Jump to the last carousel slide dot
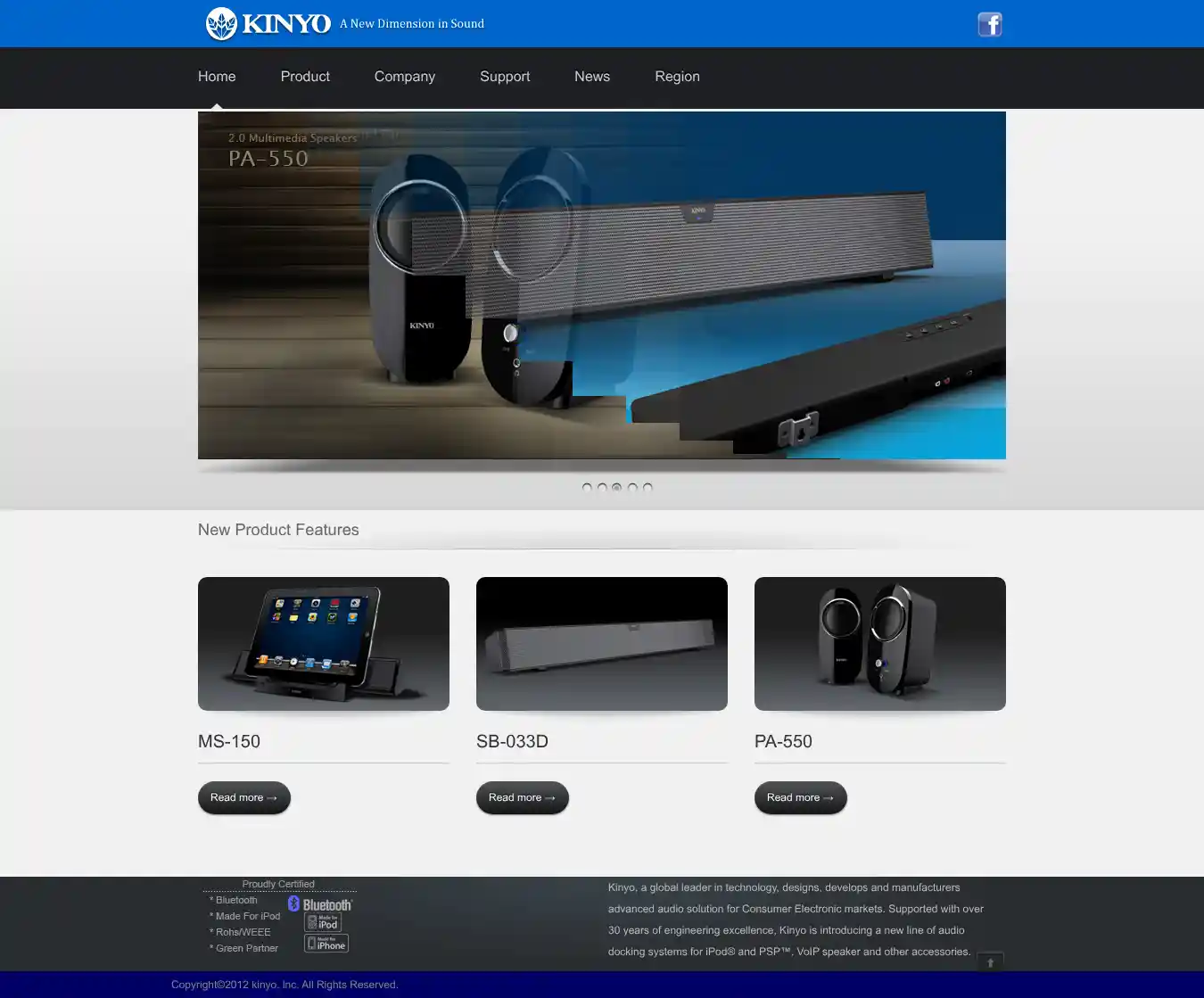The height and width of the screenshot is (998, 1204). pos(647,487)
